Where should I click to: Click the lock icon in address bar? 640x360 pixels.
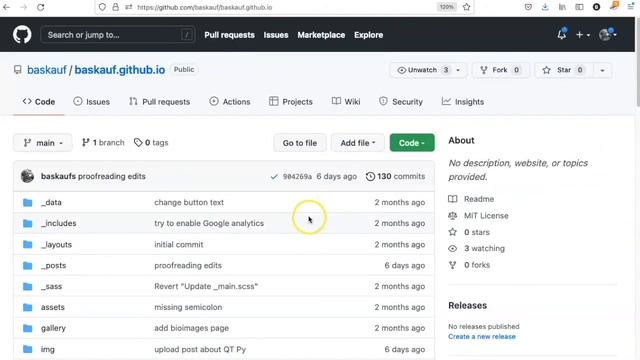(116, 7)
